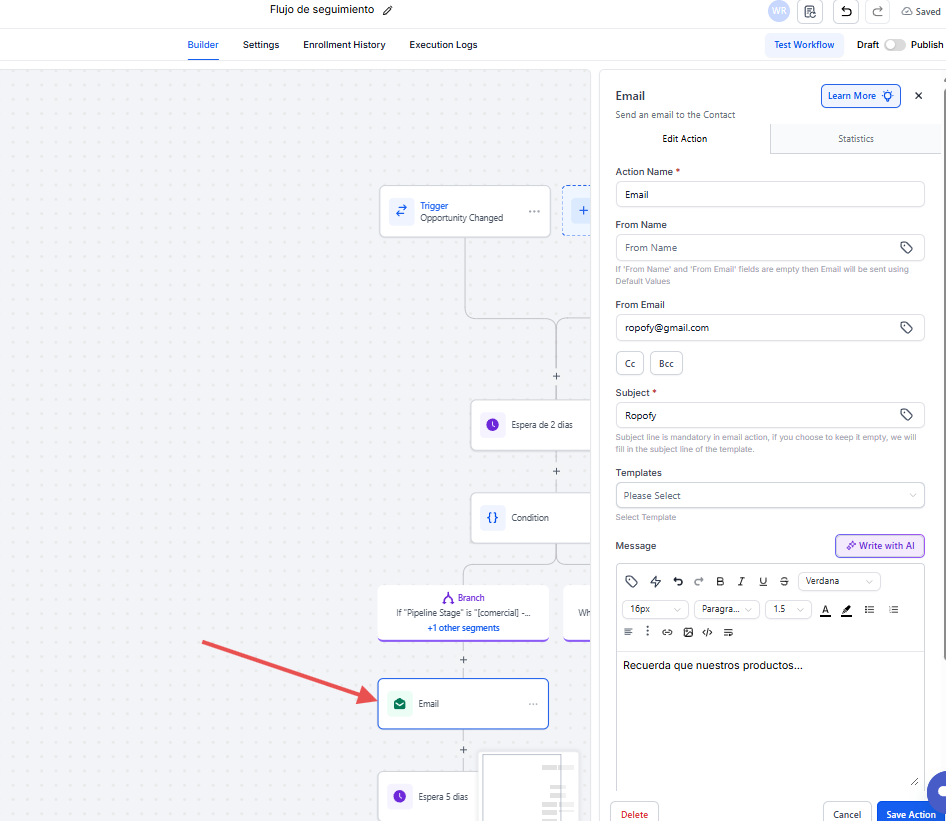Open the Statistics tab in Email panel

pos(855,139)
